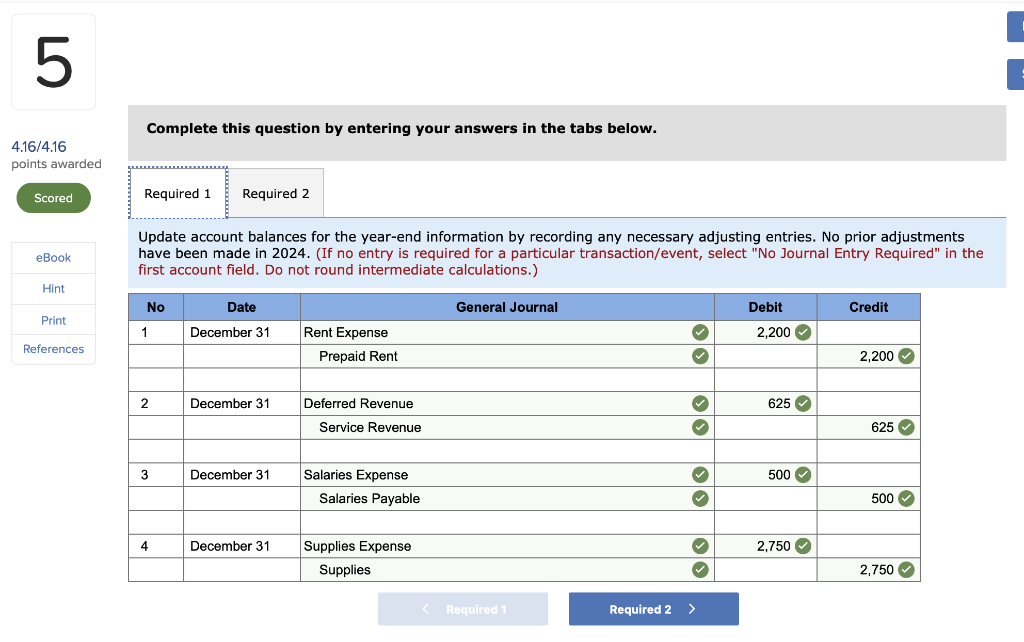Click the green check beside Service Revenue credit 625
The height and width of the screenshot is (642, 1024).
[906, 427]
